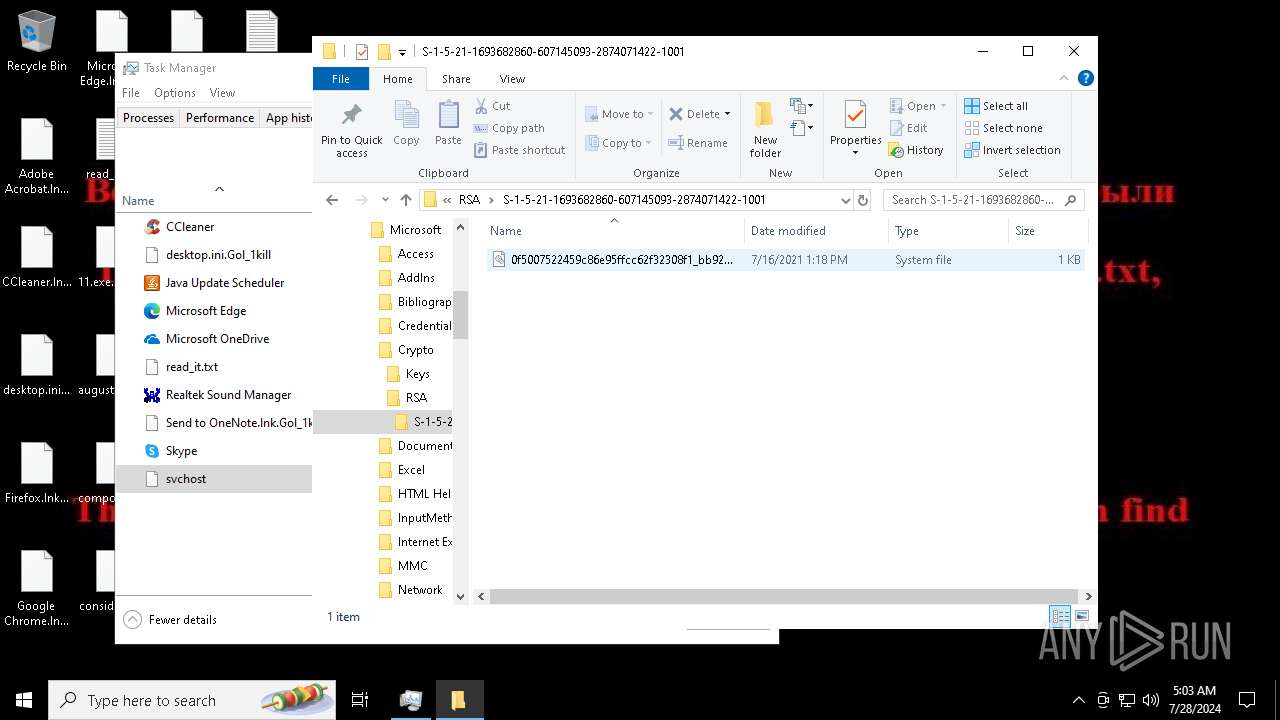Sort by Type column header
This screenshot has height=720, width=1280.
point(949,231)
